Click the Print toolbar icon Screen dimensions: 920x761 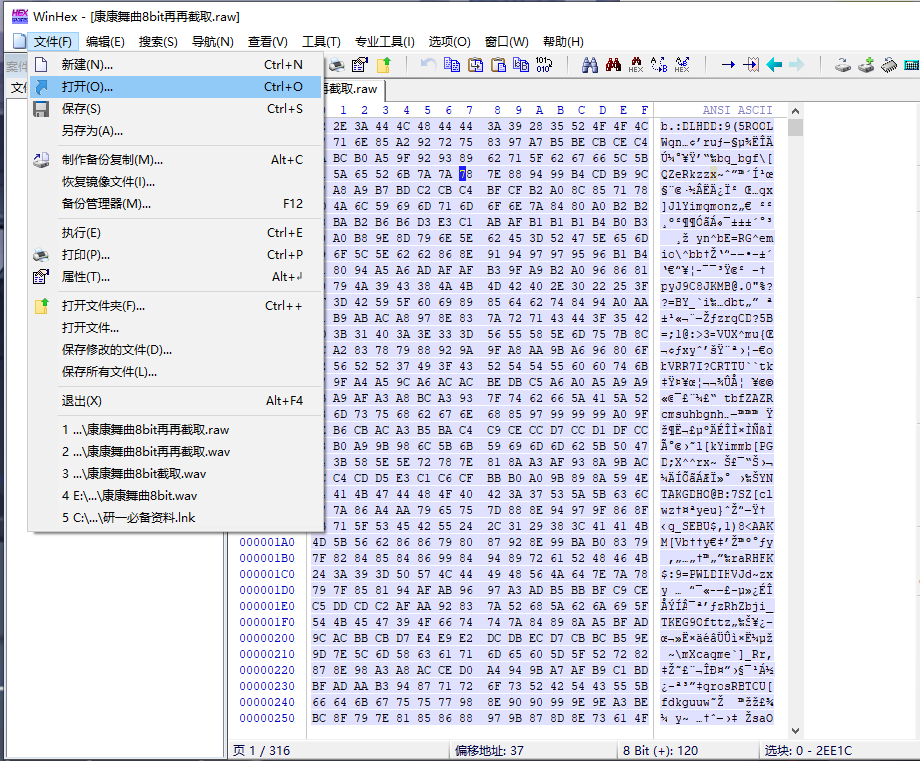(x=337, y=65)
